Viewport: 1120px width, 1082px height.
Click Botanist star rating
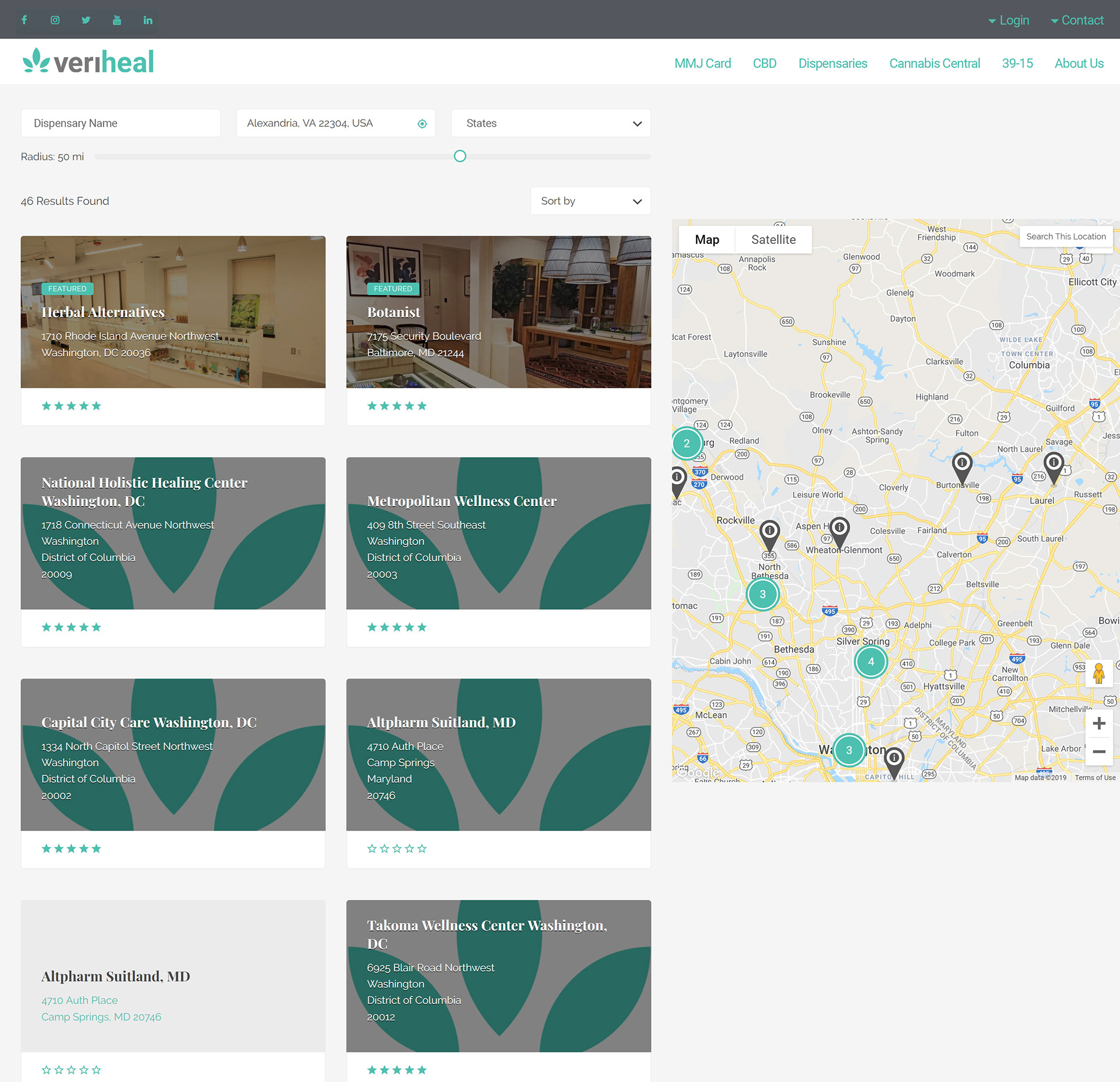[397, 406]
